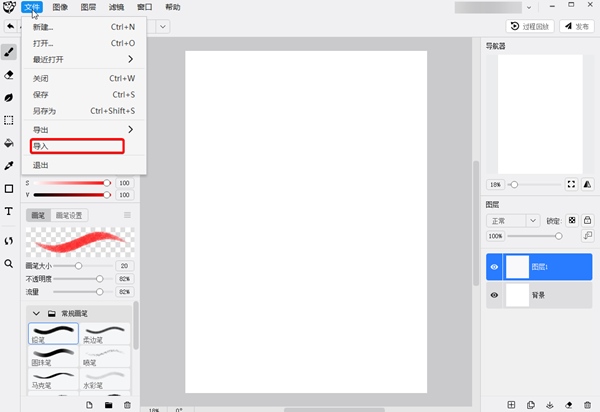Toggle visibility of the 背景 layer
600x412 pixels.
point(492,295)
